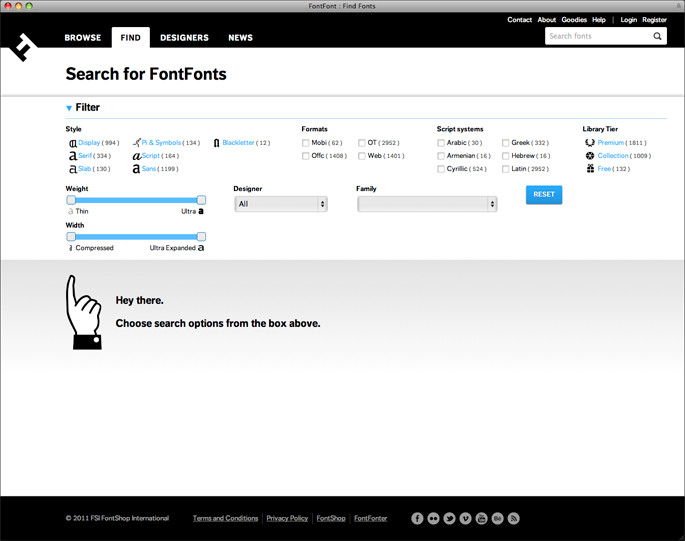Select the Serif style icon
The image size is (685, 541).
tap(73, 156)
